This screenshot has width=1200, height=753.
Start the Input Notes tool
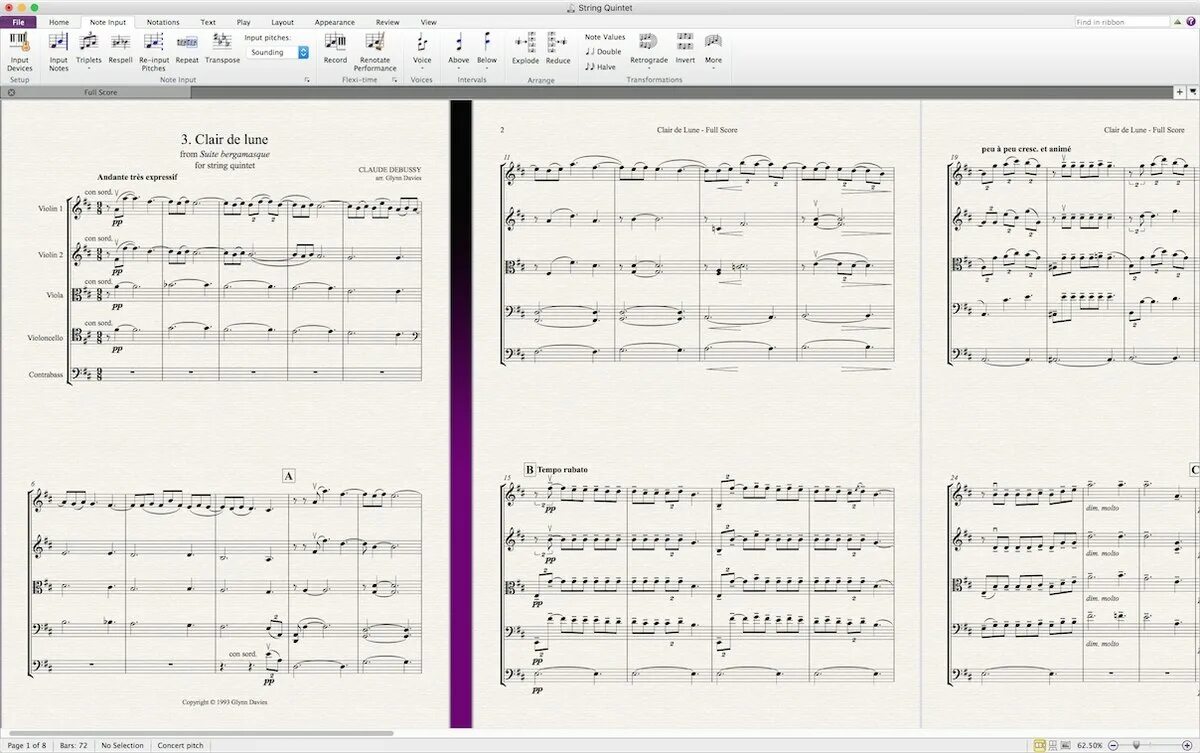[x=59, y=50]
